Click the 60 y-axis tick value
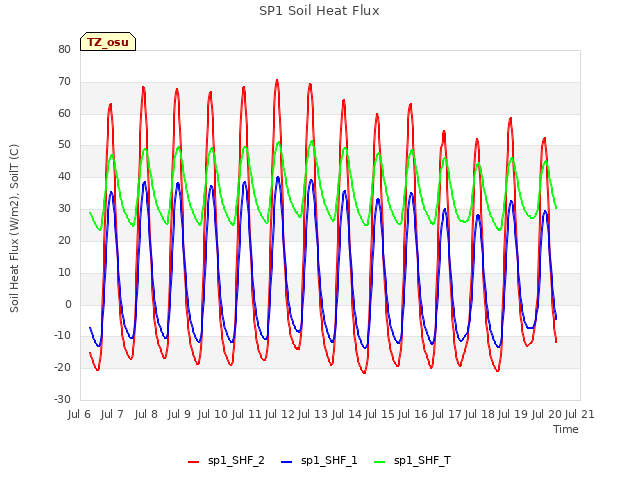The height and width of the screenshot is (480, 640). pyautogui.click(x=64, y=113)
